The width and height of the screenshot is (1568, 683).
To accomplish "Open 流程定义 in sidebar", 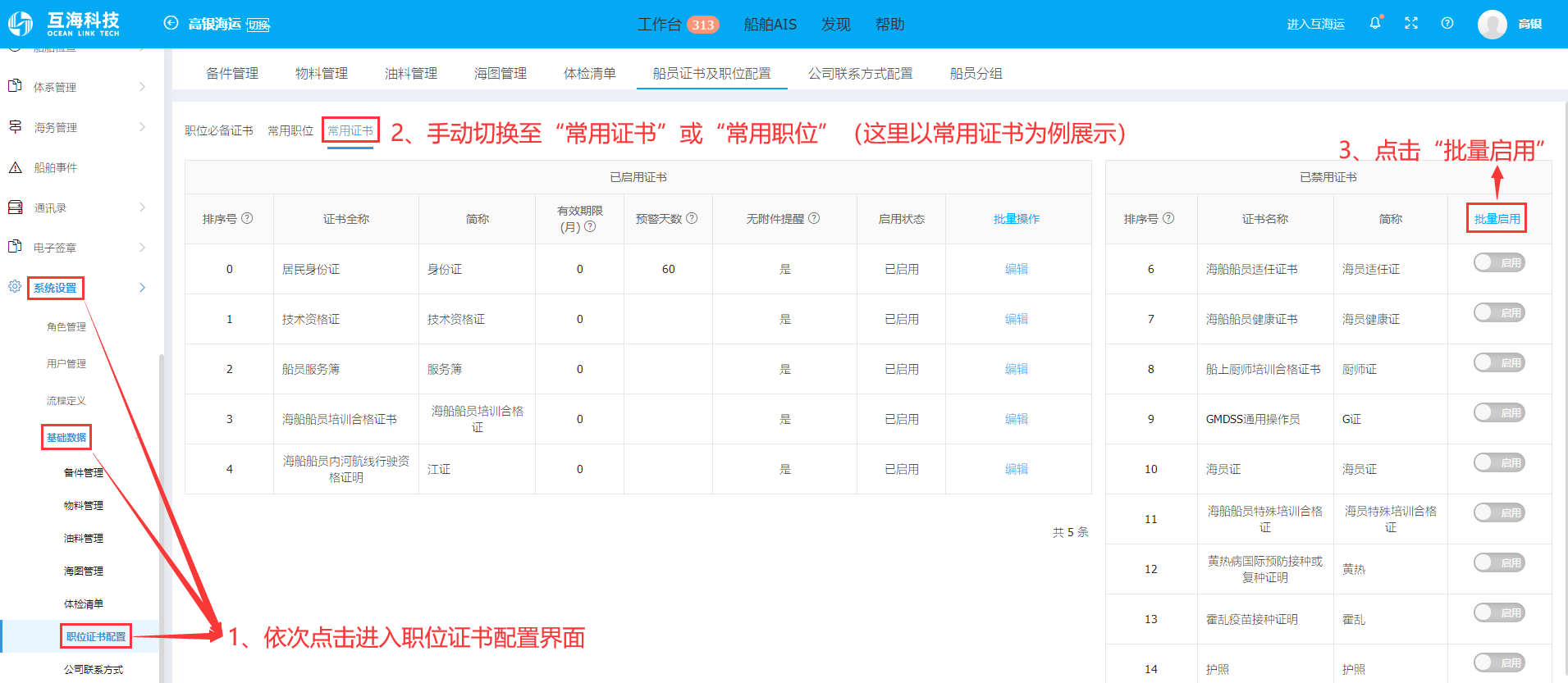I will (x=66, y=401).
